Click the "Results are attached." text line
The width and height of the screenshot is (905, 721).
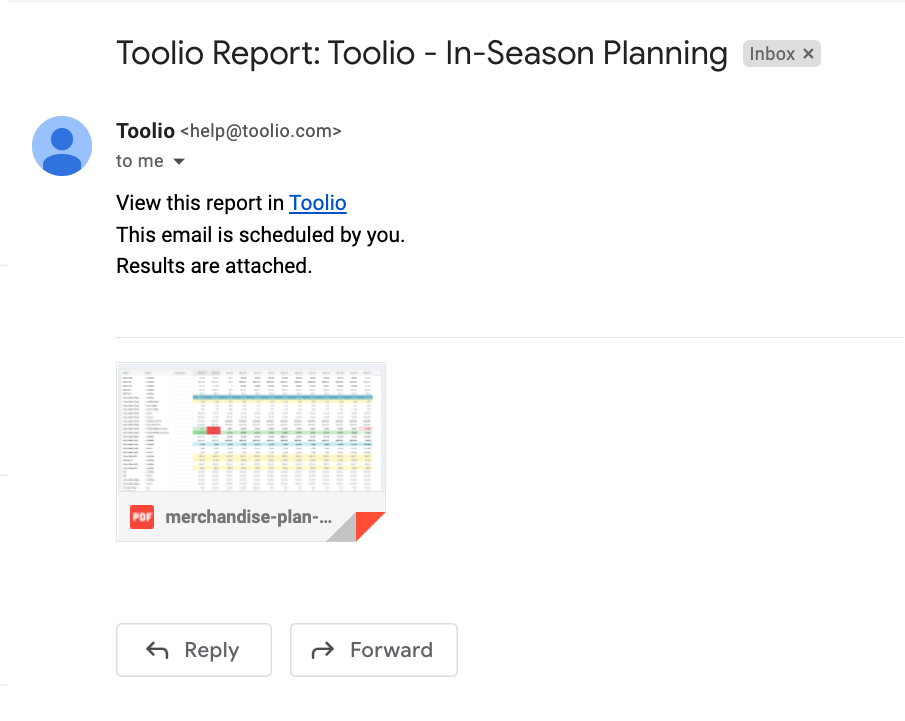coord(214,266)
